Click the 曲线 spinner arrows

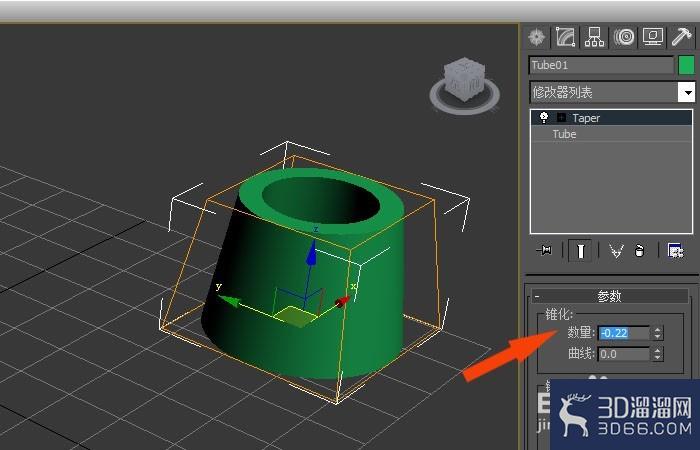click(x=658, y=354)
